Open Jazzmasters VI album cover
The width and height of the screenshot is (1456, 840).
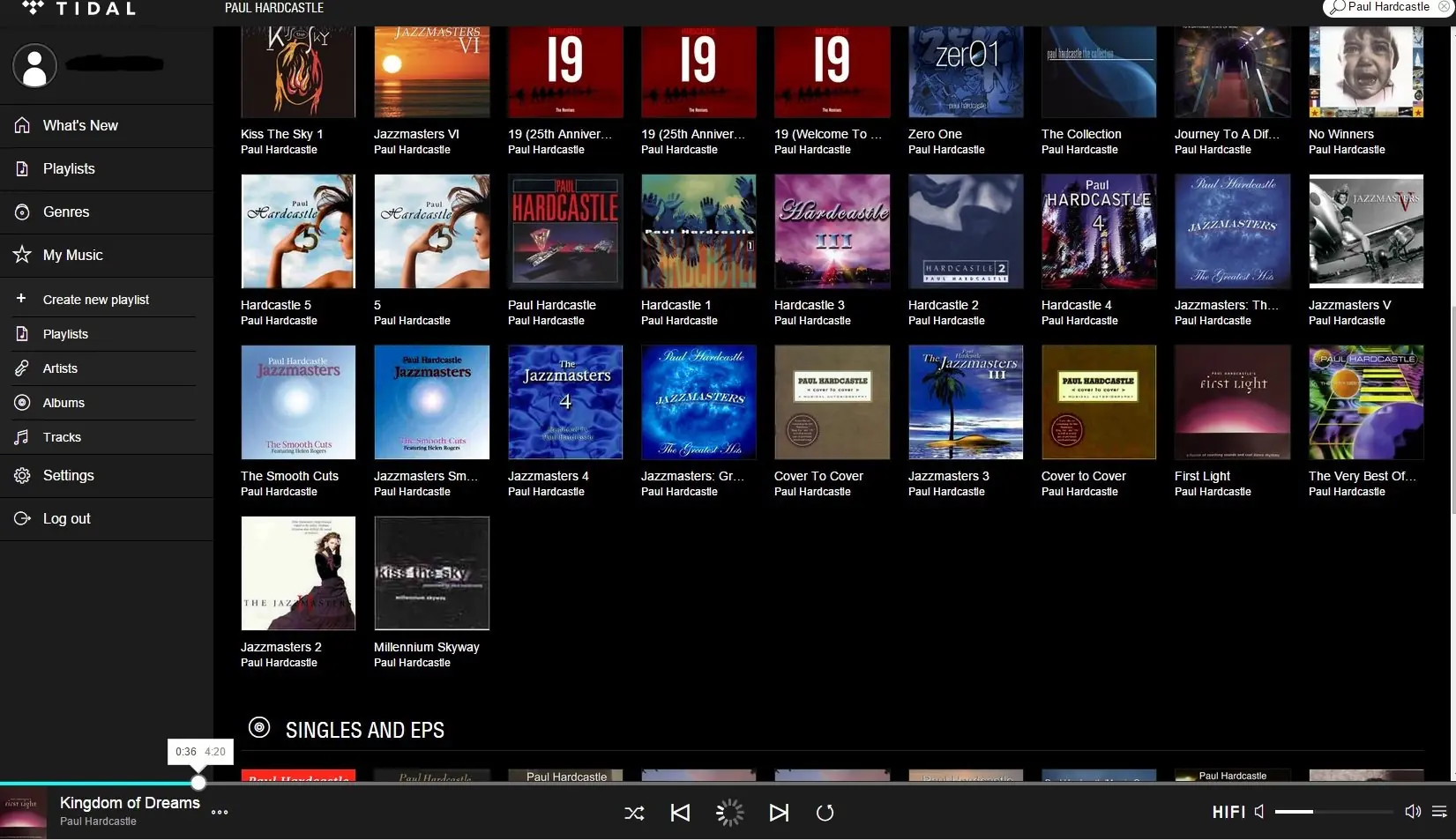431,71
